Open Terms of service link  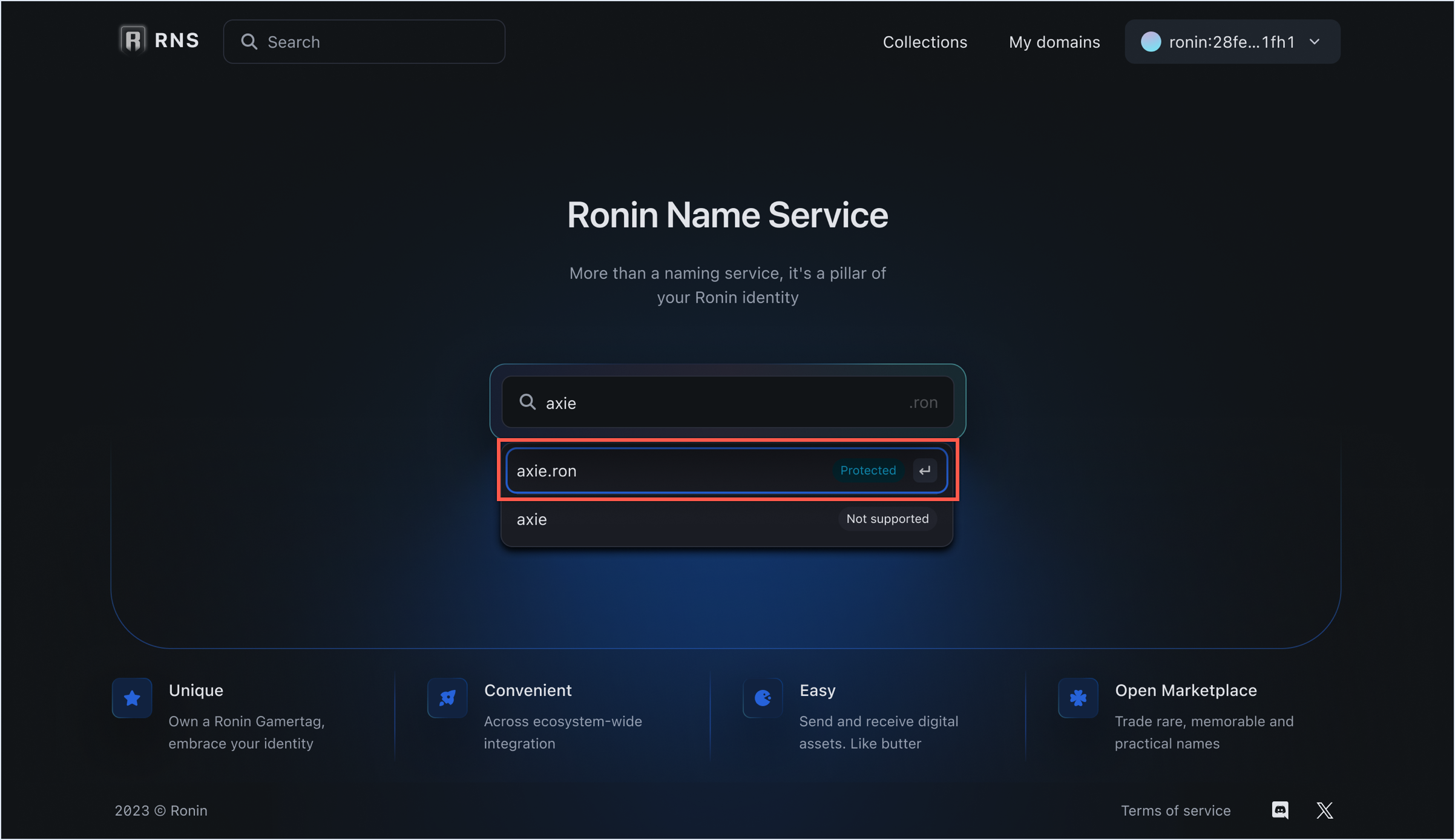1175,810
